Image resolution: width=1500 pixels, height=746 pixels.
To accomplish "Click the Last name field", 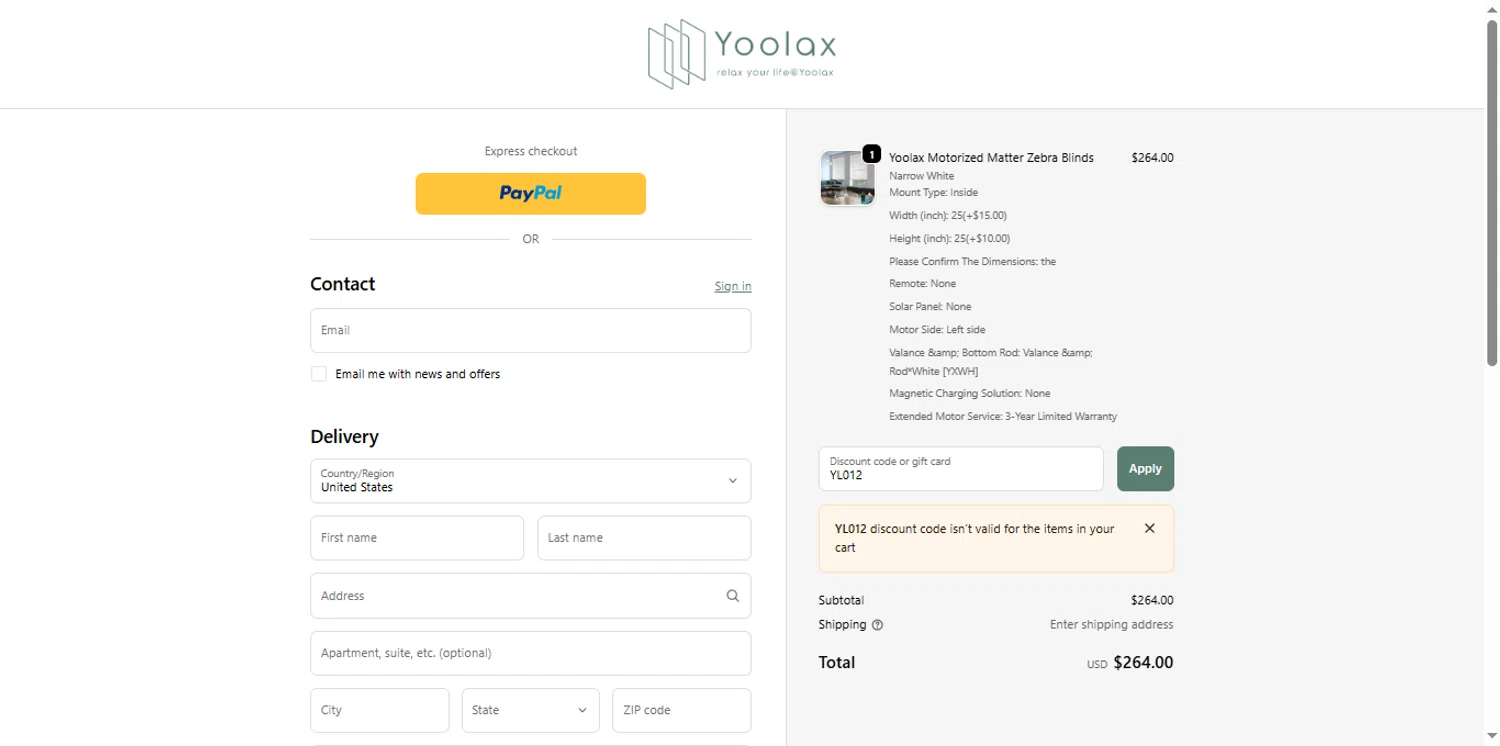I will point(644,538).
